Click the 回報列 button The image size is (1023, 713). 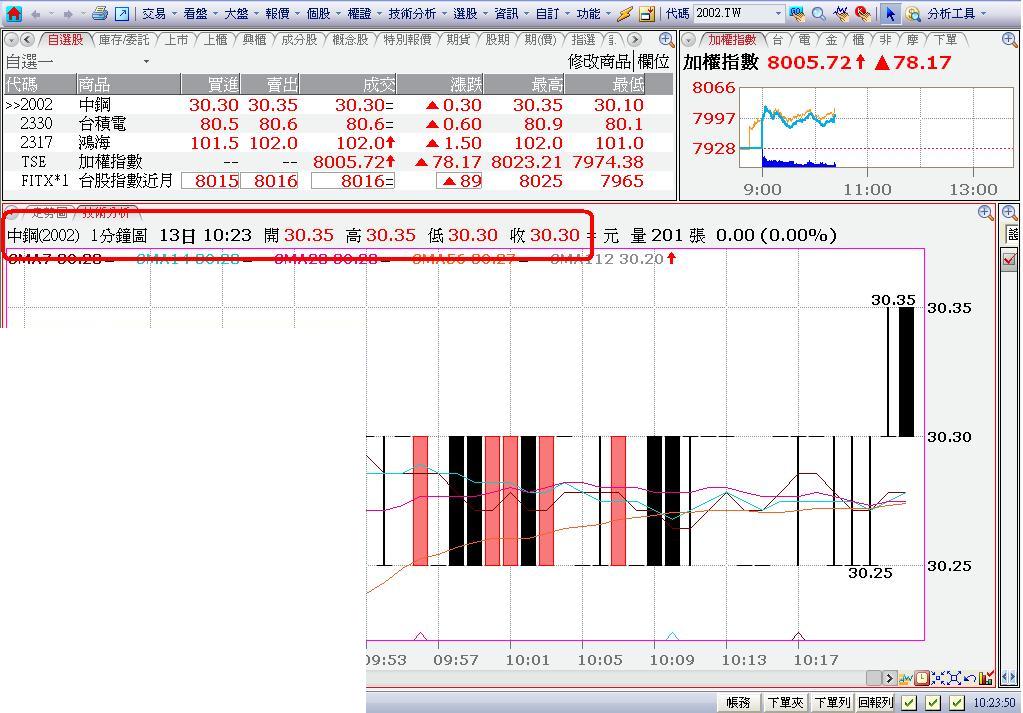[x=876, y=703]
